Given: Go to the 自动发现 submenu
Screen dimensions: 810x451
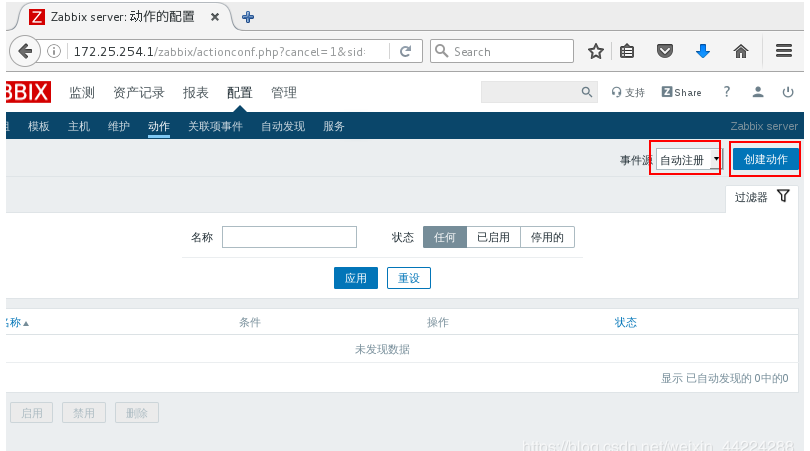Looking at the screenshot, I should [x=283, y=126].
